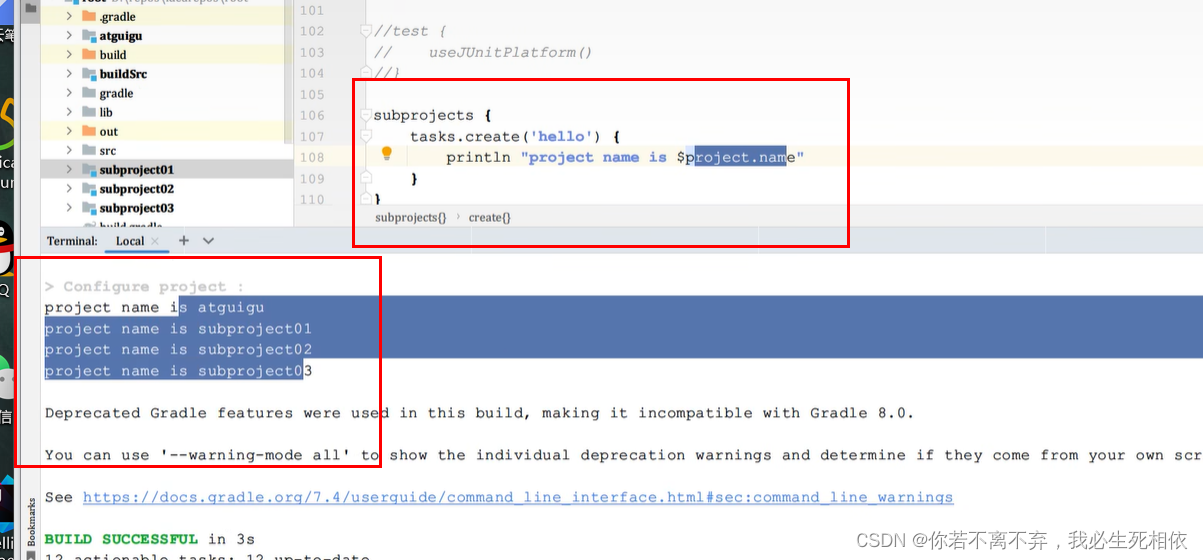This screenshot has height=560, width=1203.
Task: Click the lightbulb quick-fix icon on line 108
Action: click(x=387, y=154)
